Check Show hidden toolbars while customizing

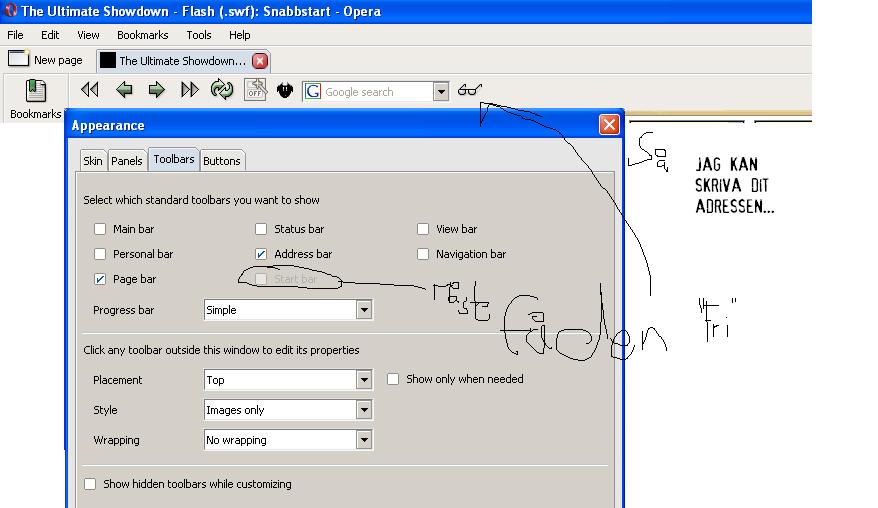(90, 484)
